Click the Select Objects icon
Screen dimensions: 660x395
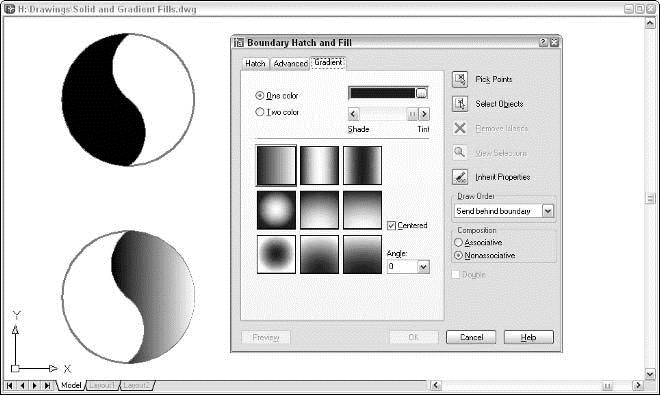(x=460, y=104)
